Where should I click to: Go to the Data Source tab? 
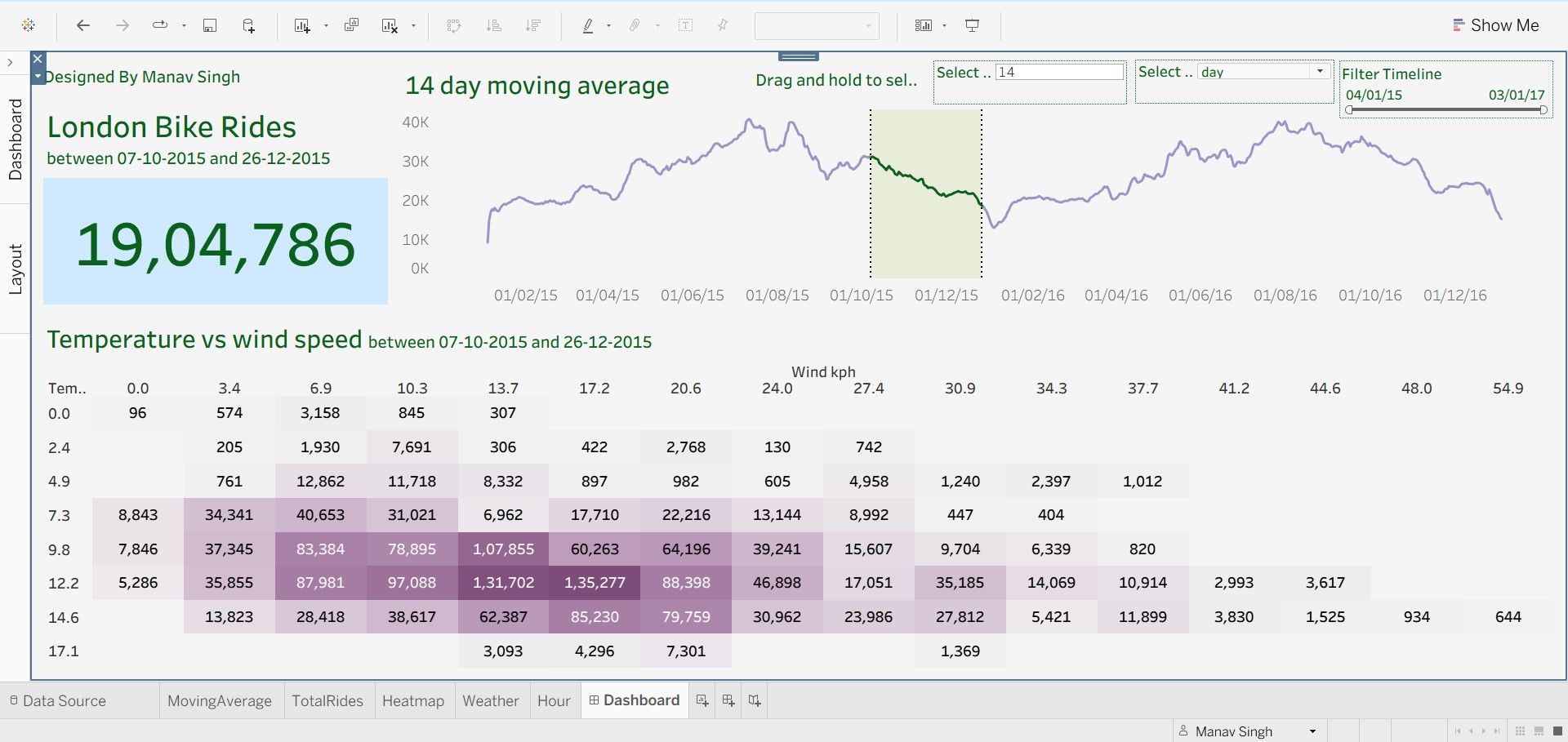pyautogui.click(x=57, y=700)
